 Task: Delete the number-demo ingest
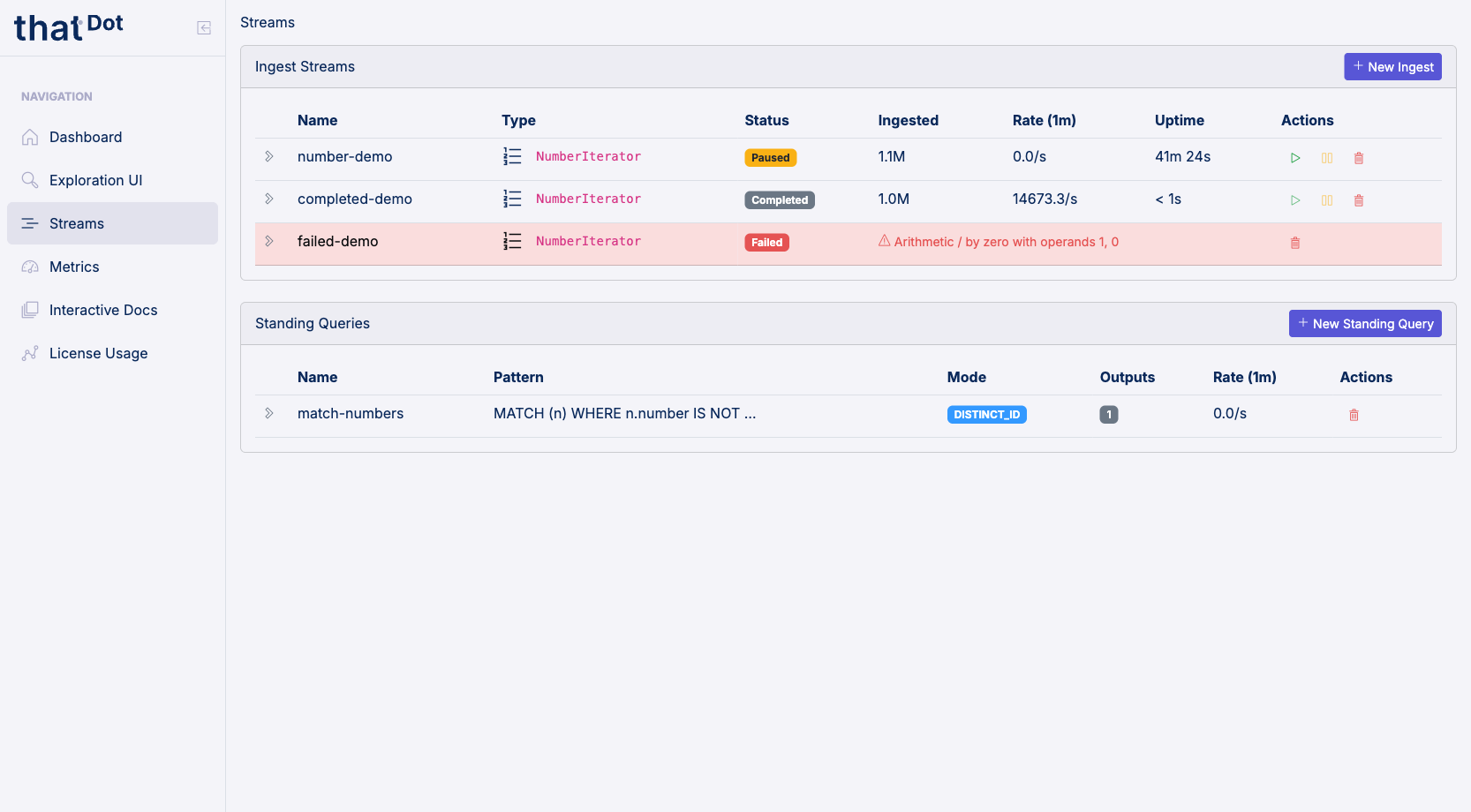(x=1359, y=158)
